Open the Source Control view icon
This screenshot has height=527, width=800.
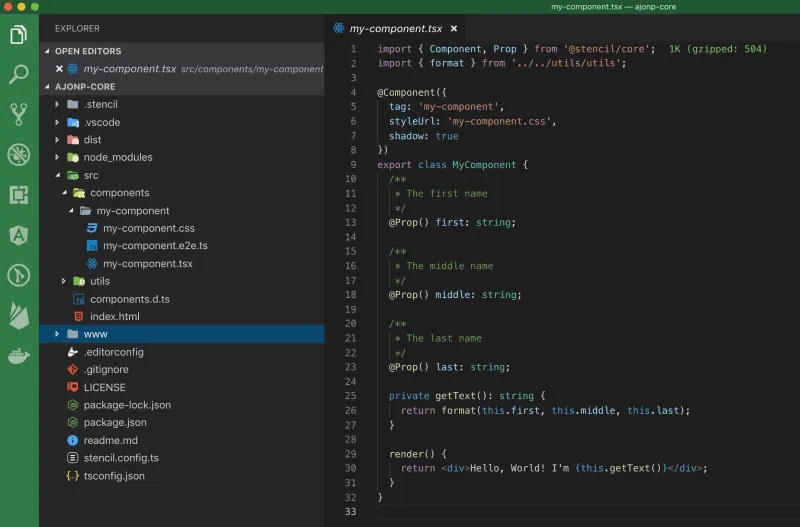click(18, 113)
